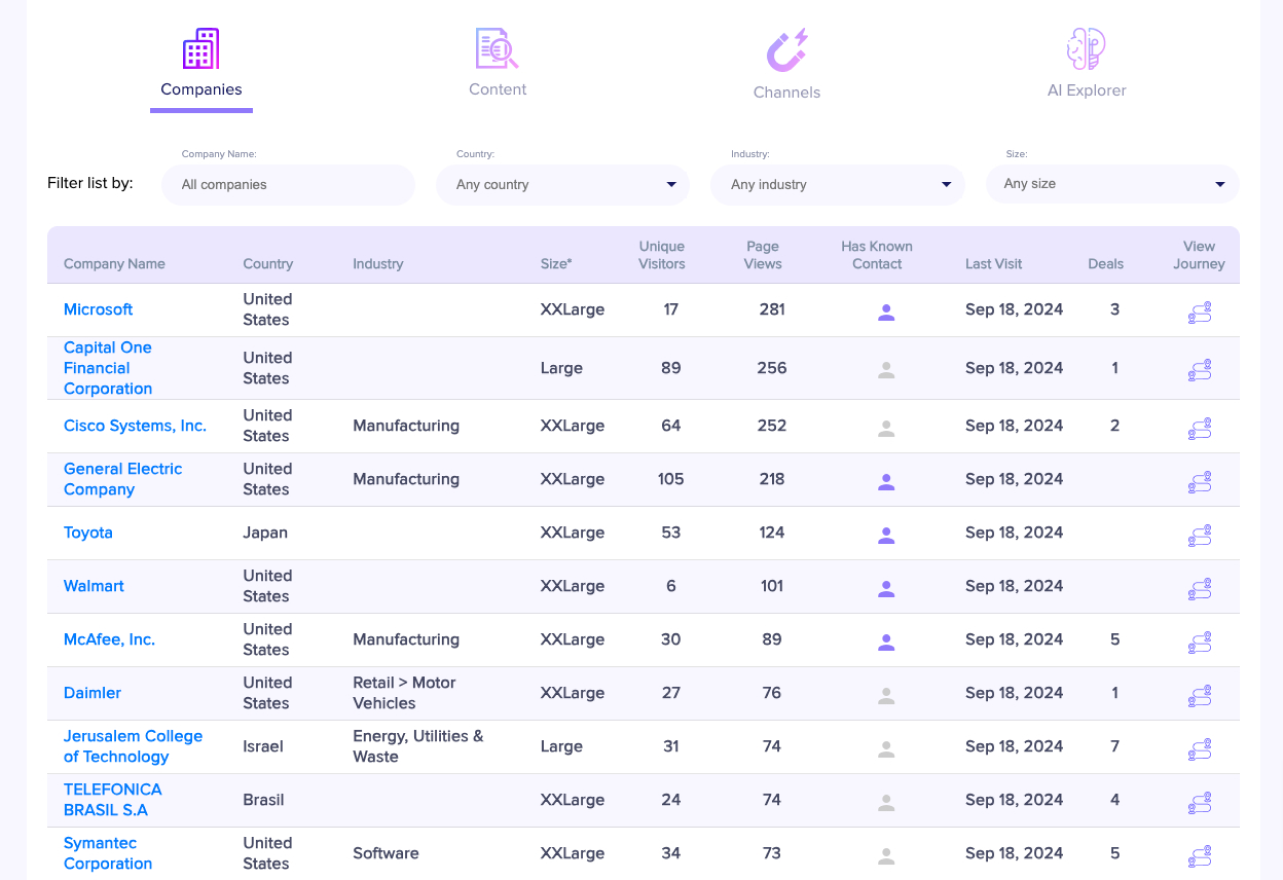The height and width of the screenshot is (880, 1283).
Task: View journey for TELEFONICA BRASIL S.A
Action: click(x=1199, y=802)
